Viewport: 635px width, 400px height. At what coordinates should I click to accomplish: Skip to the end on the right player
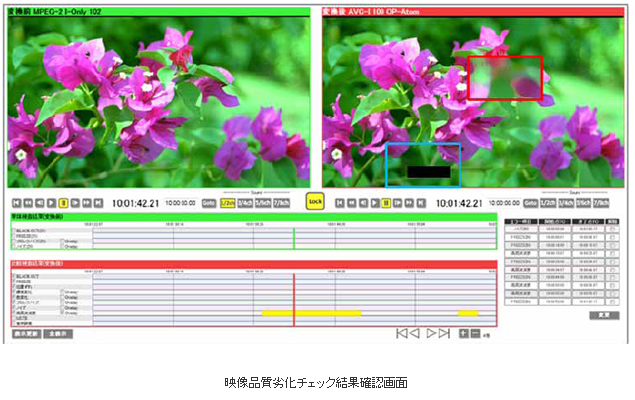(x=424, y=203)
